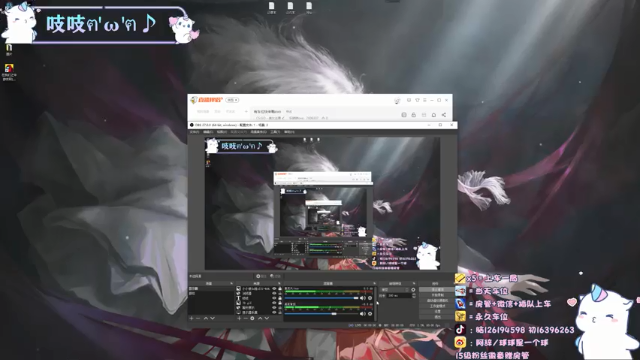Mute the lower audio mixer channel
Screen dimensions: 640x360
click(363, 313)
